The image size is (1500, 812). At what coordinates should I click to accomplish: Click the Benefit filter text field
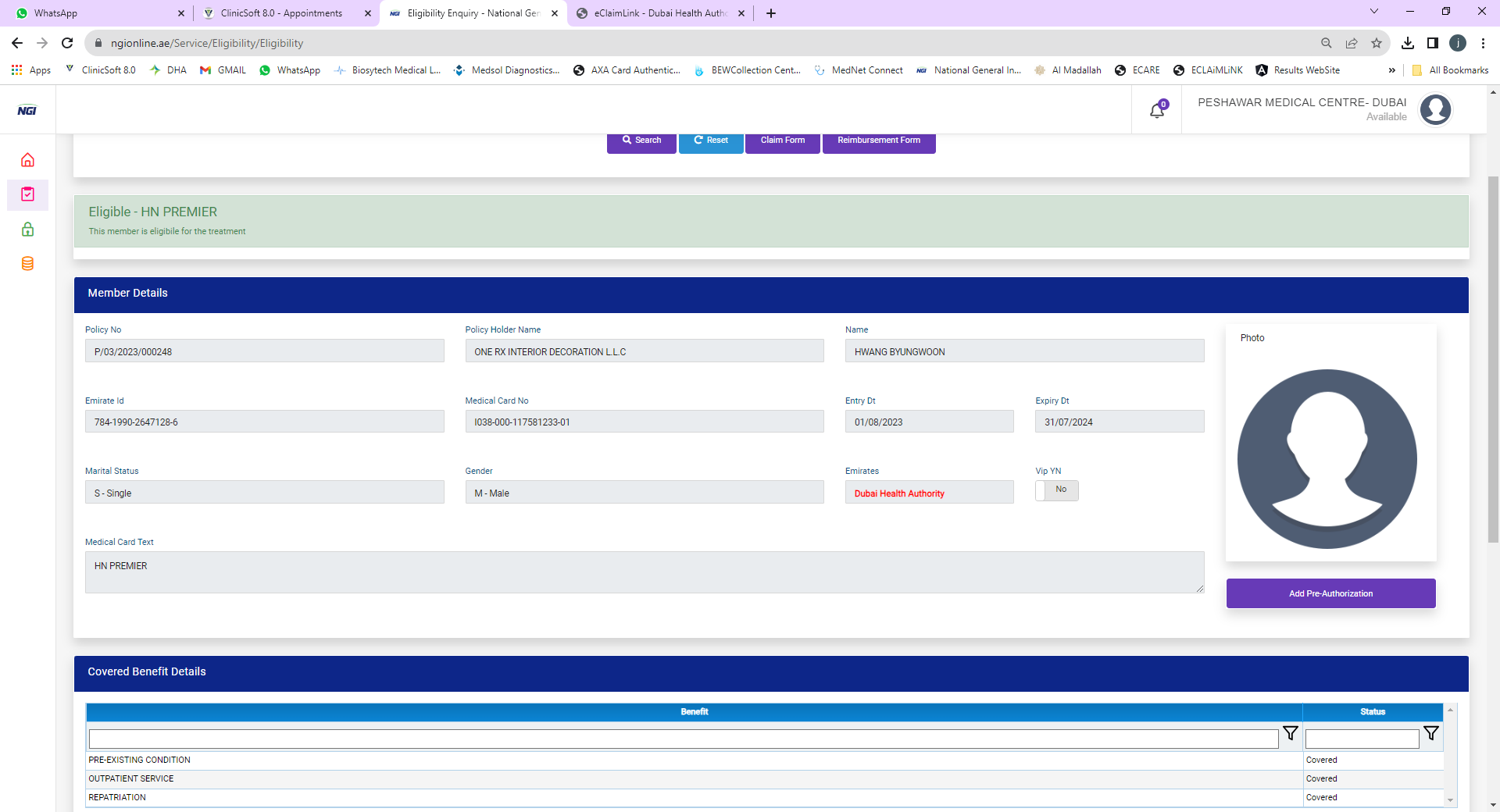tap(683, 739)
